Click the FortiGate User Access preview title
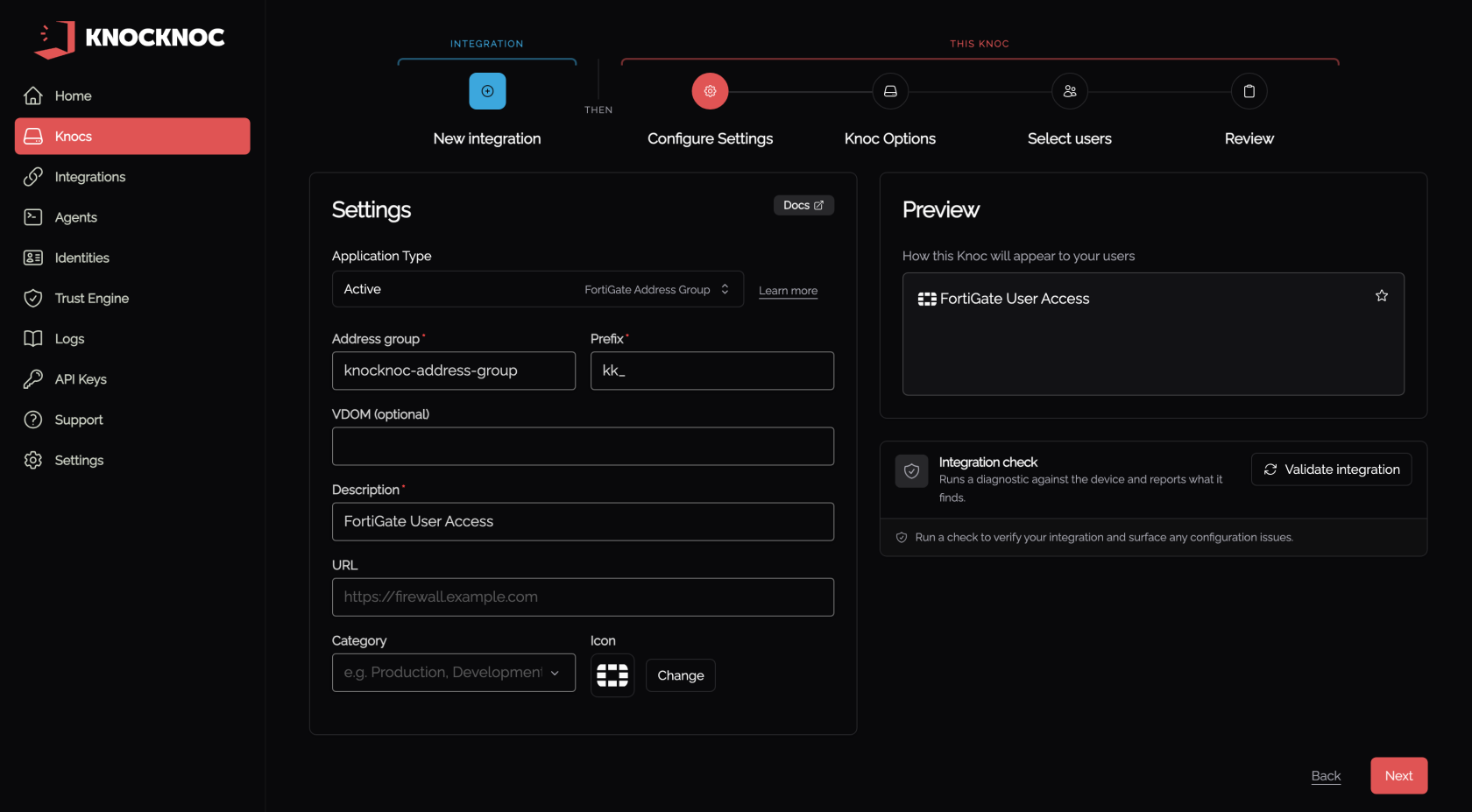The image size is (1472, 812). (1015, 299)
